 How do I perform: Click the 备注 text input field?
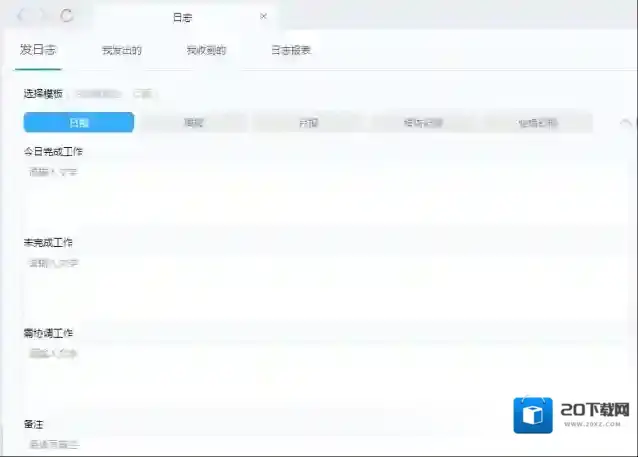tap(324, 445)
